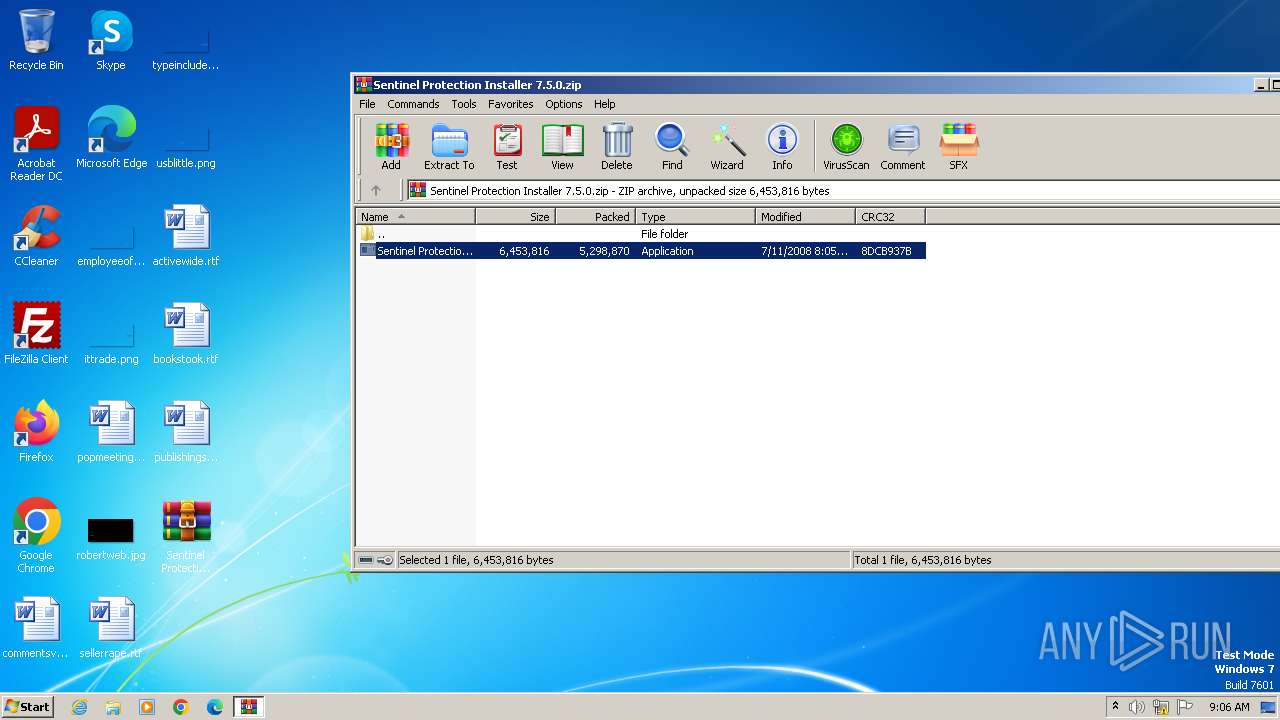1280x720 pixels.
Task: Run the Test archive tool
Action: coord(507,147)
